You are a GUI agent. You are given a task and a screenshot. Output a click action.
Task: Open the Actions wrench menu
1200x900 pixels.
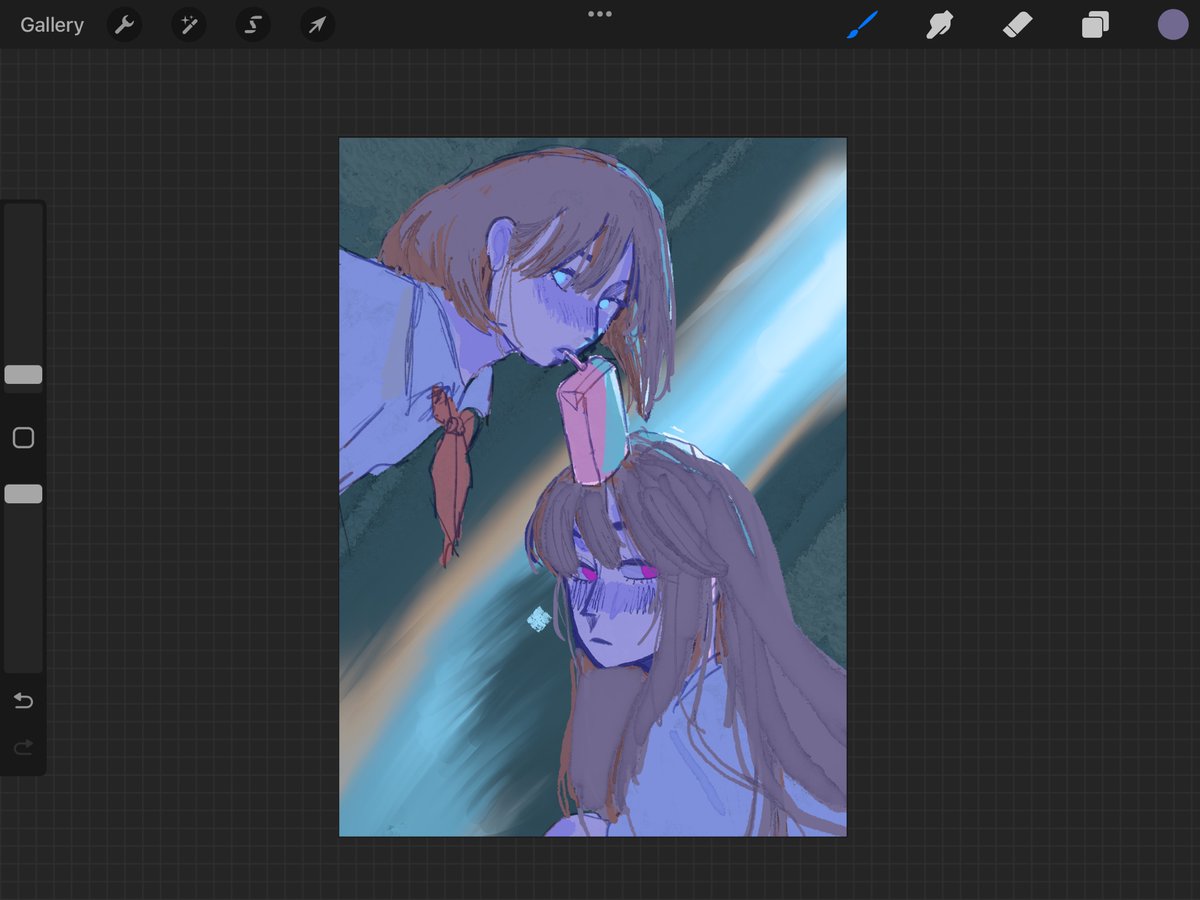[124, 25]
